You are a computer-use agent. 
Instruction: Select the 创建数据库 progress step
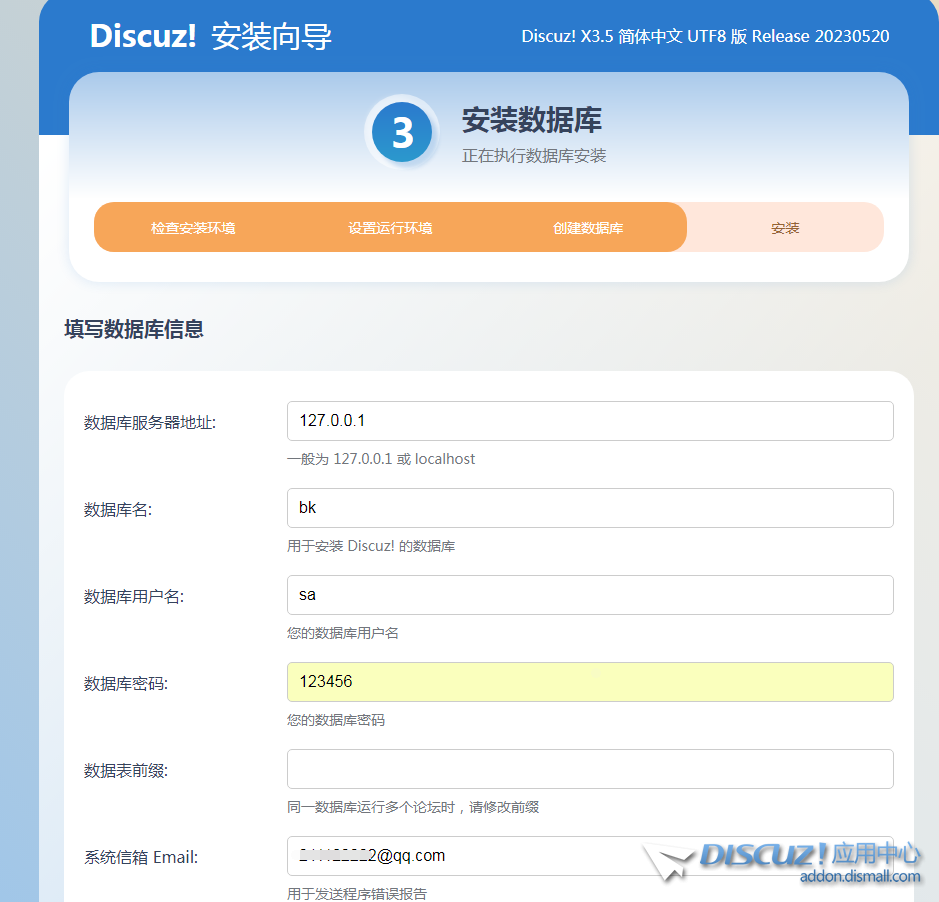click(x=588, y=228)
